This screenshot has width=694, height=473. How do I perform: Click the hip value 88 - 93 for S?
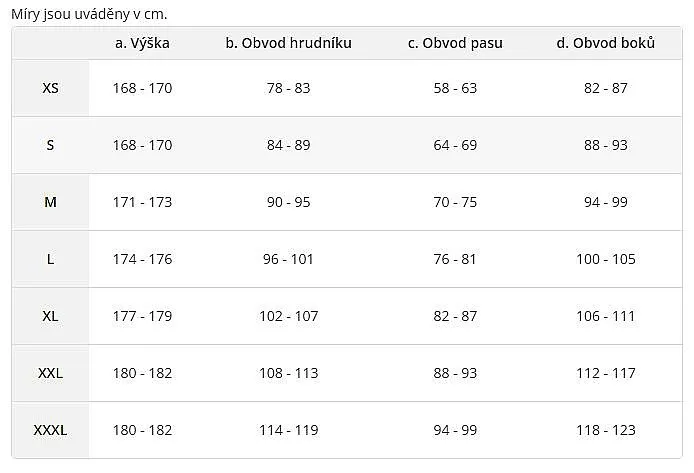[606, 145]
